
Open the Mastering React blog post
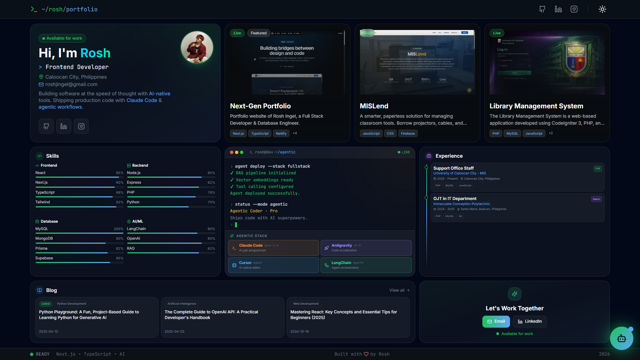(348, 317)
